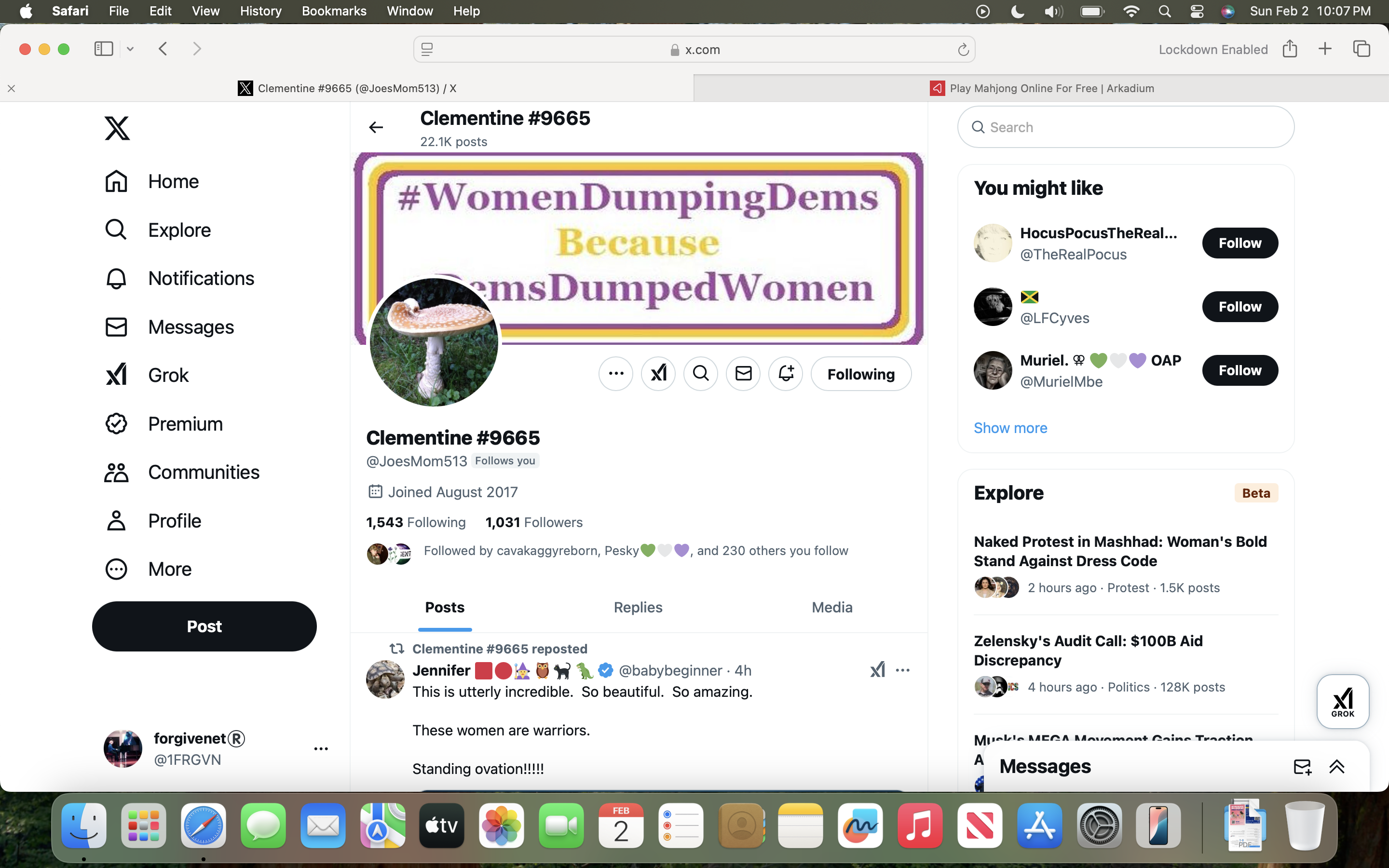View the 1,031 Followers list
The width and height of the screenshot is (1389, 868).
534,522
